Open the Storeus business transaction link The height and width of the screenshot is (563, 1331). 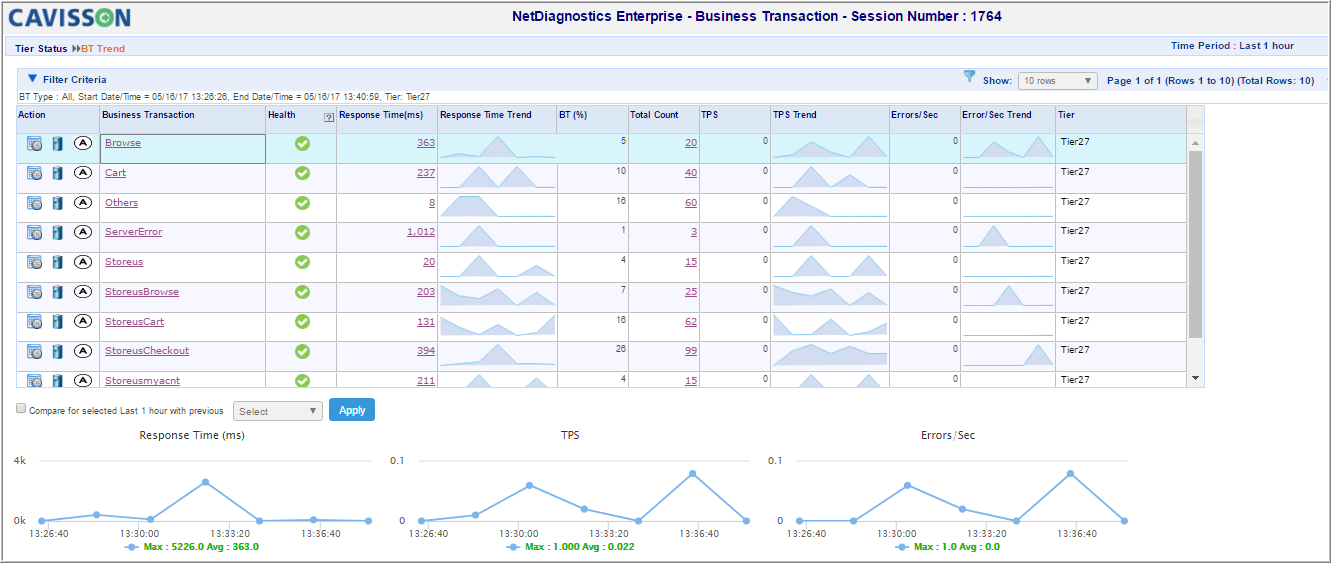coord(124,262)
